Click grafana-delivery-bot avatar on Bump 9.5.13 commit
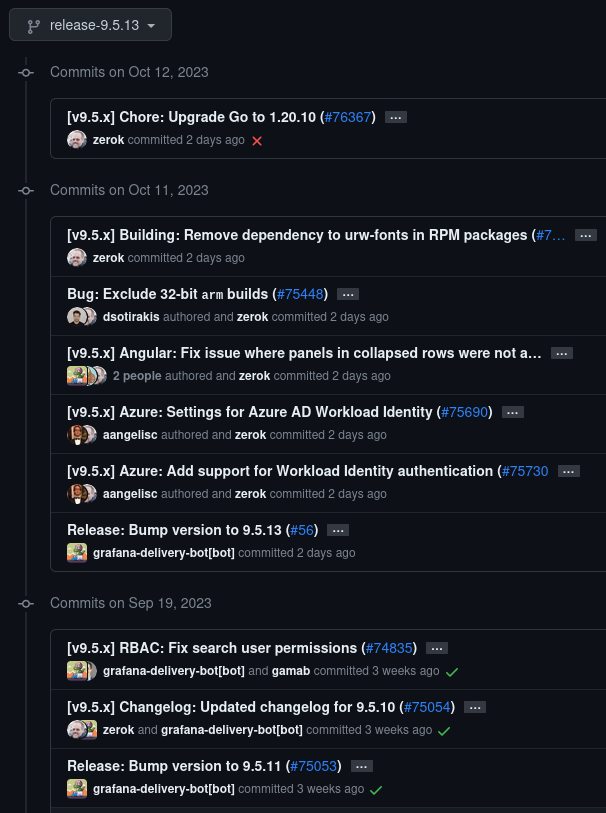606x813 pixels. coord(77,553)
